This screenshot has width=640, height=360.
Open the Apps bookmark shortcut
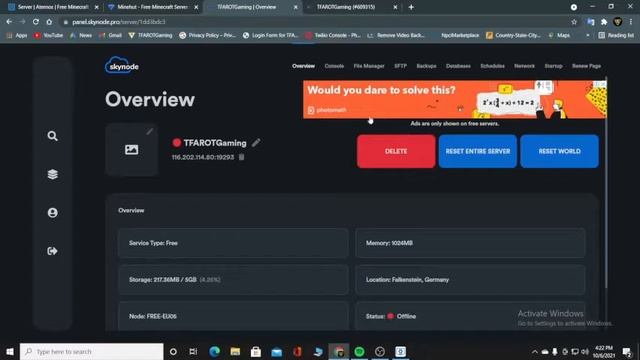[17, 36]
